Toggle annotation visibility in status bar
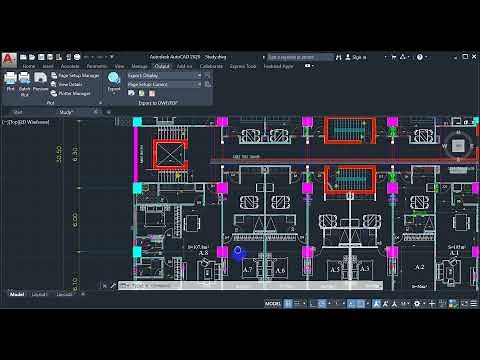The width and height of the screenshot is (480, 360). 377,304
